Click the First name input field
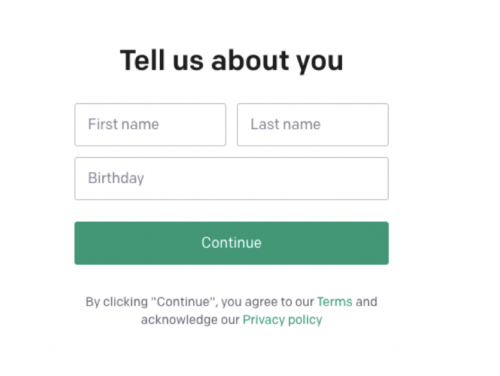The height and width of the screenshot is (376, 500). point(150,125)
